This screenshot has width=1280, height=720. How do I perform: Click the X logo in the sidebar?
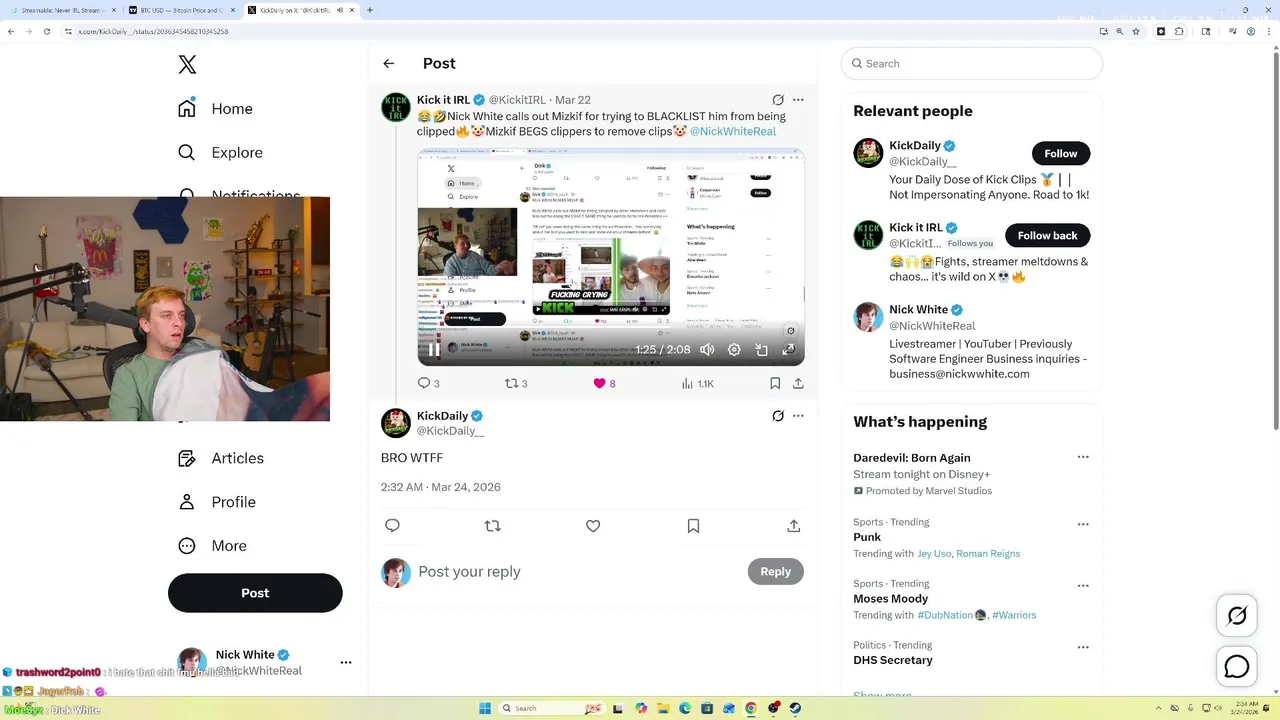[x=187, y=65]
